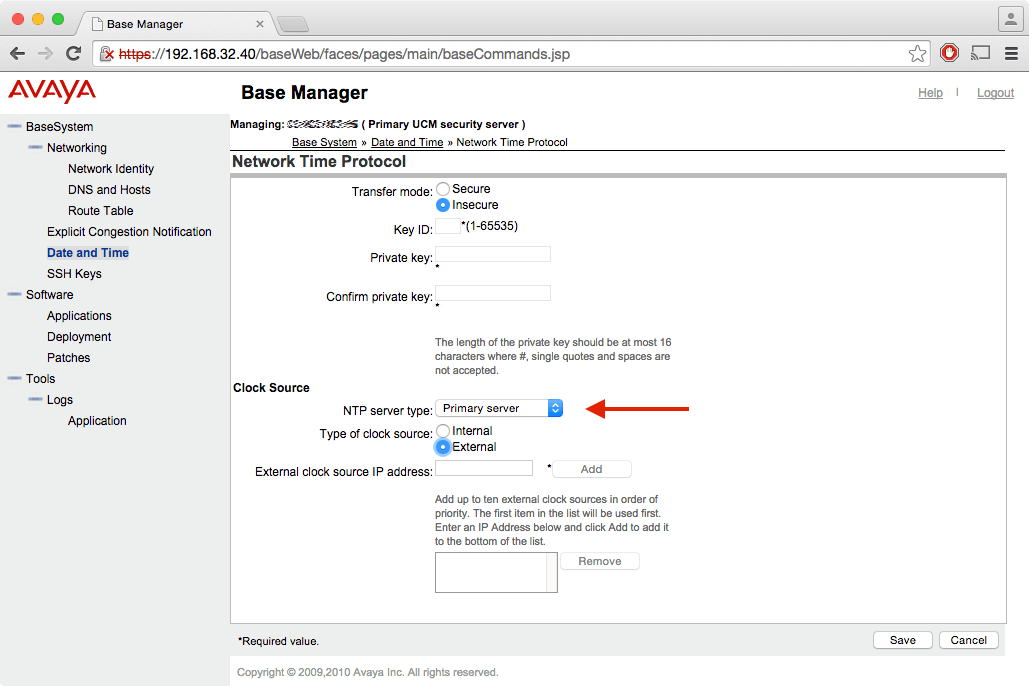Screen dimensions: 1029x686
Task: Collapse the Software tree node
Action: [14, 294]
